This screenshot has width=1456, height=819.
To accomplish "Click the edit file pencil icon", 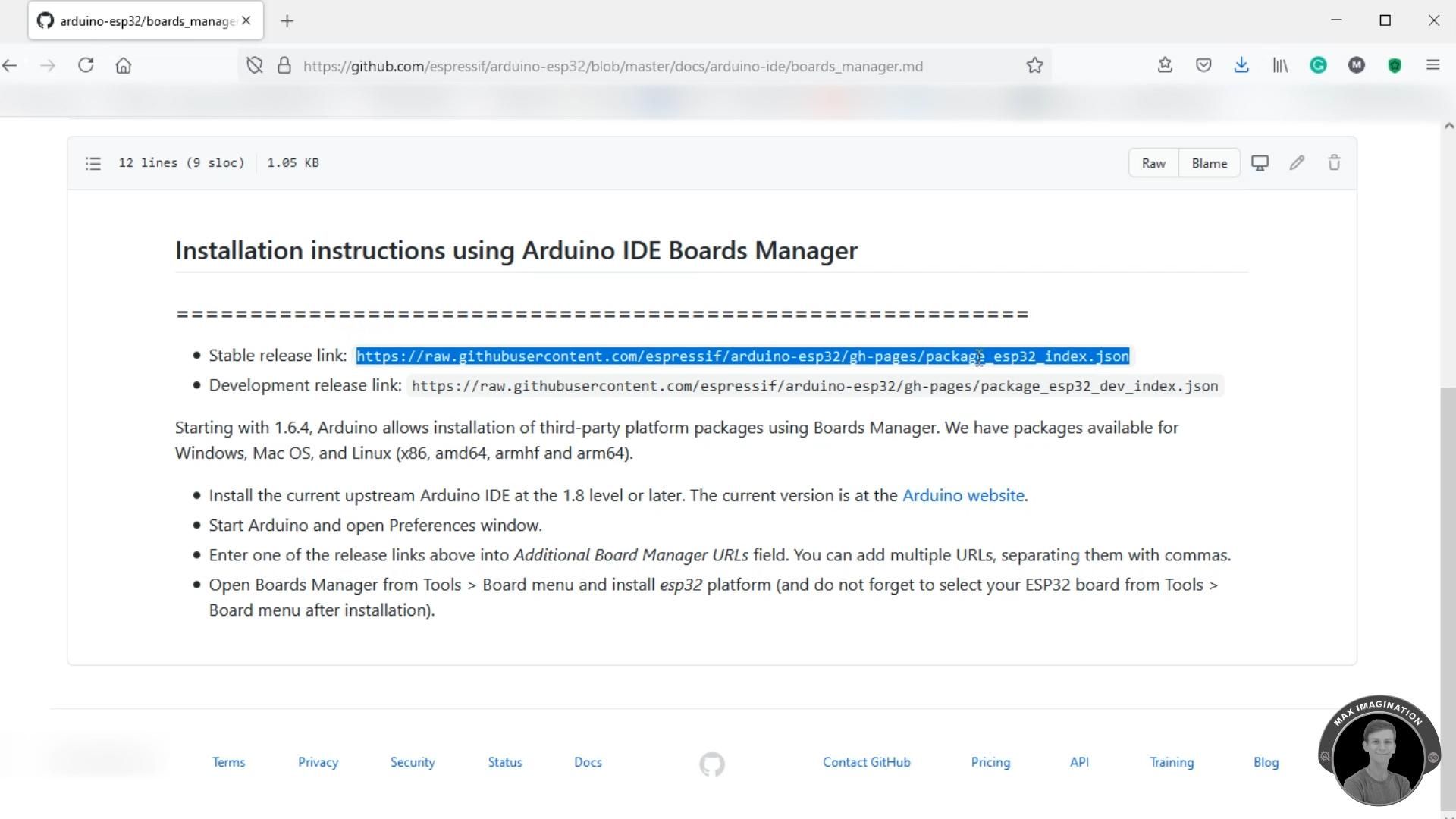I will (x=1297, y=163).
